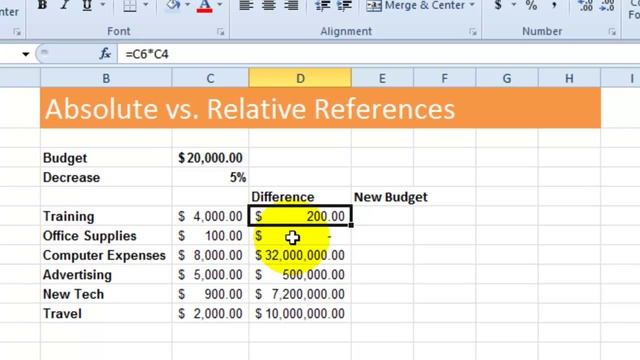This screenshot has height=360, width=640.
Task: Select Computer Expenses label cell
Action: pos(106,256)
